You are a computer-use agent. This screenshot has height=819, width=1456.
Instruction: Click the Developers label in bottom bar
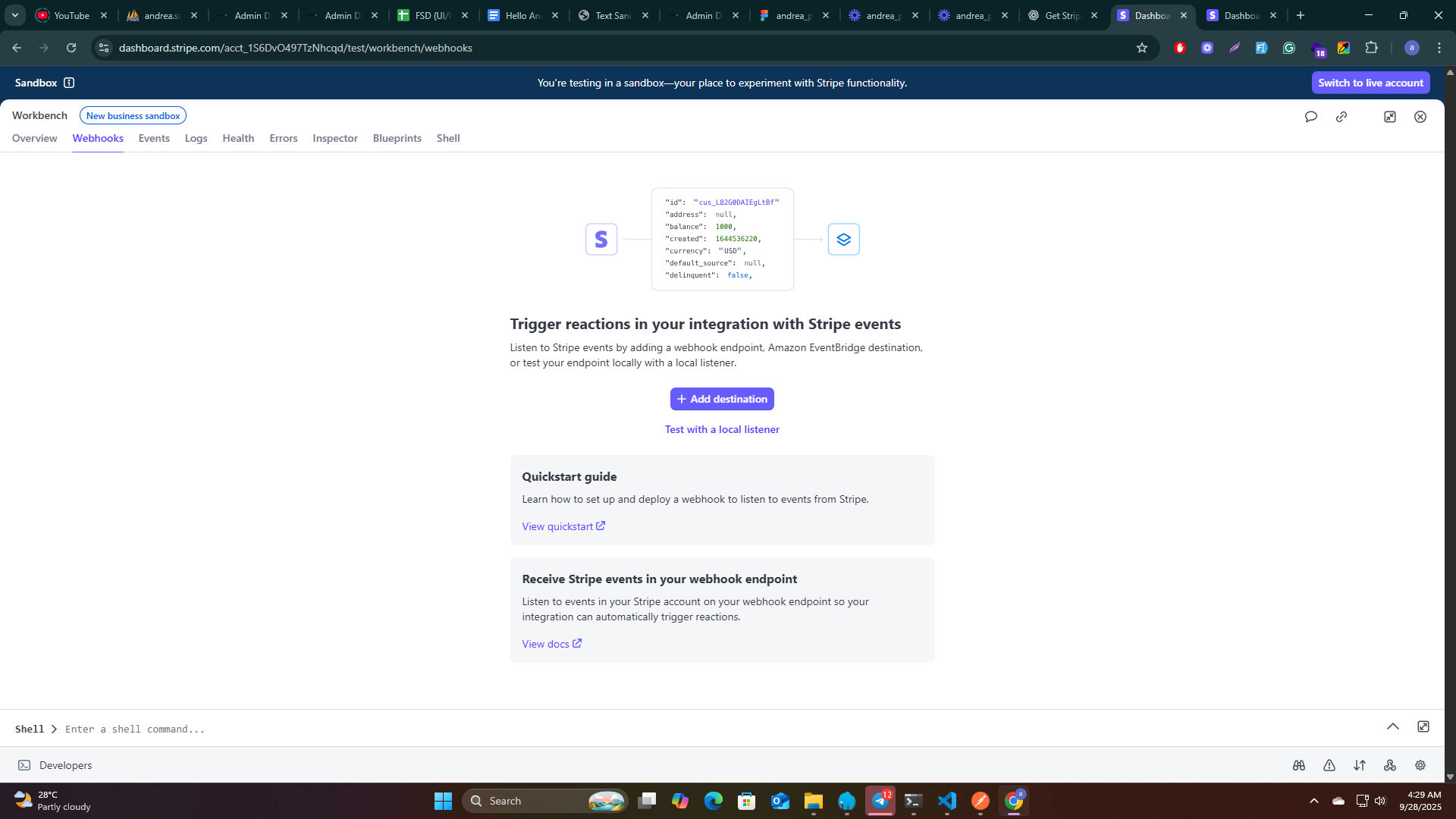point(66,765)
